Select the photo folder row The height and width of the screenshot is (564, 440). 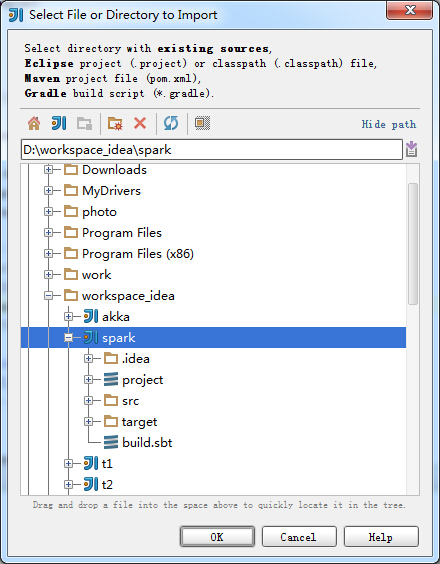[213, 212]
